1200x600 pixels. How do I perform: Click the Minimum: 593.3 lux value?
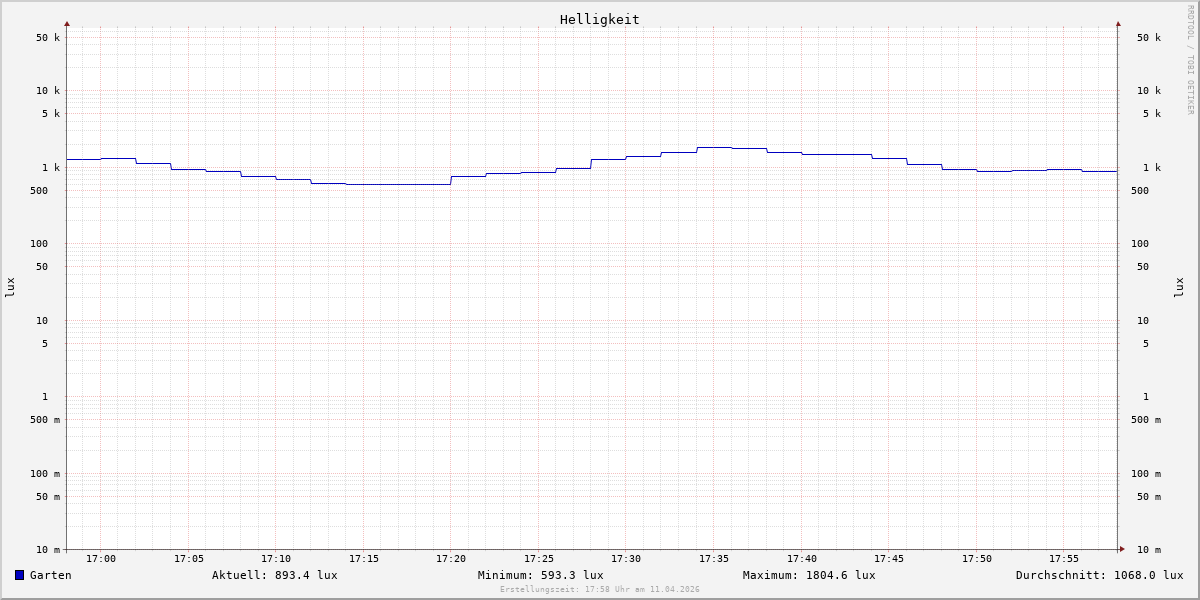(x=540, y=575)
